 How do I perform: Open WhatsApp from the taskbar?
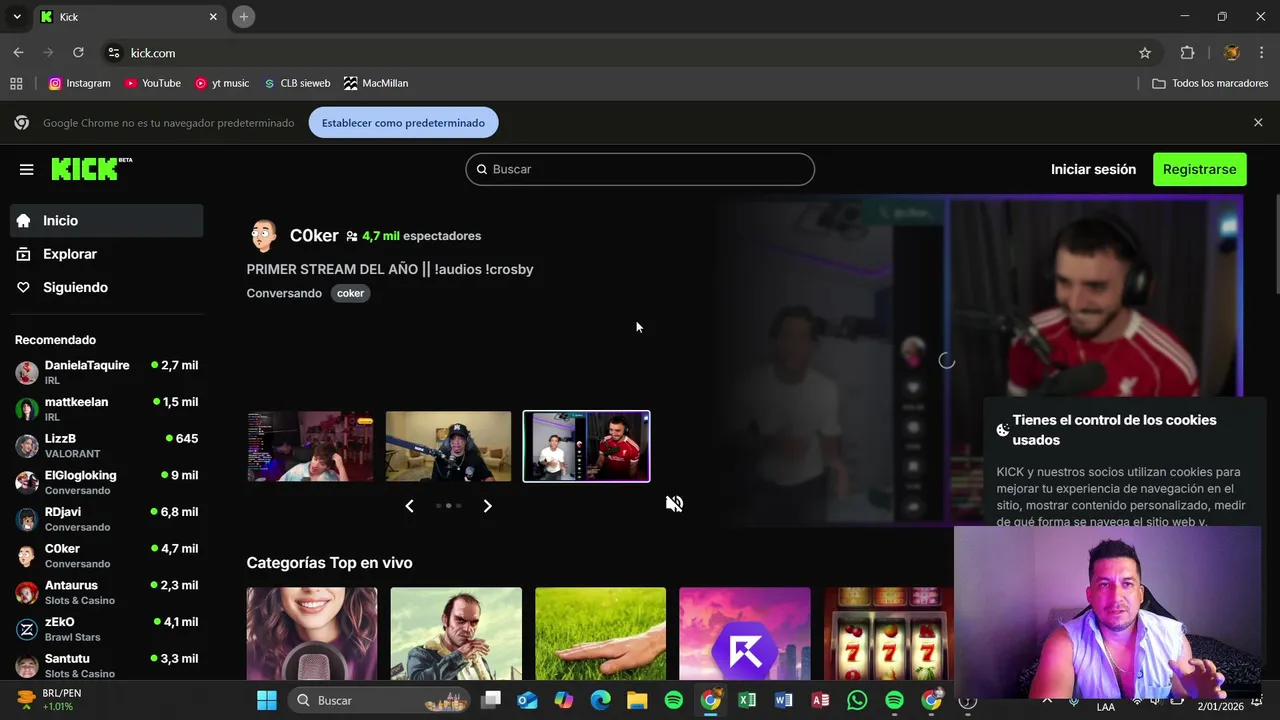[x=857, y=700]
